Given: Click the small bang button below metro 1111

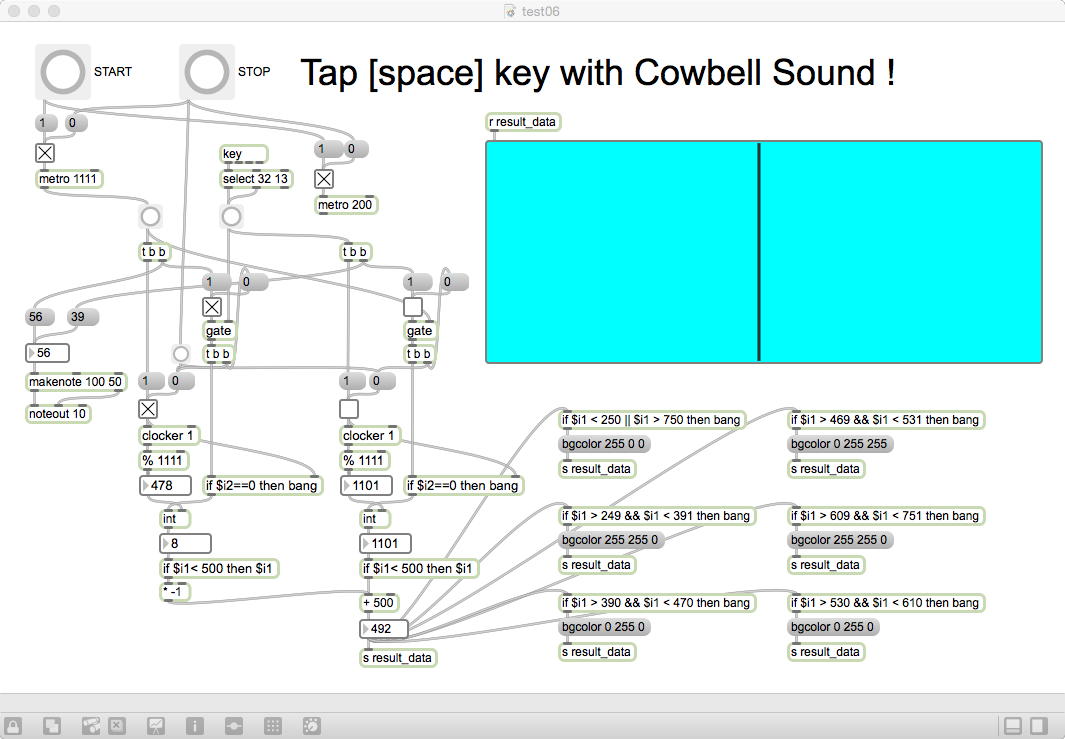Looking at the screenshot, I should [x=150, y=217].
